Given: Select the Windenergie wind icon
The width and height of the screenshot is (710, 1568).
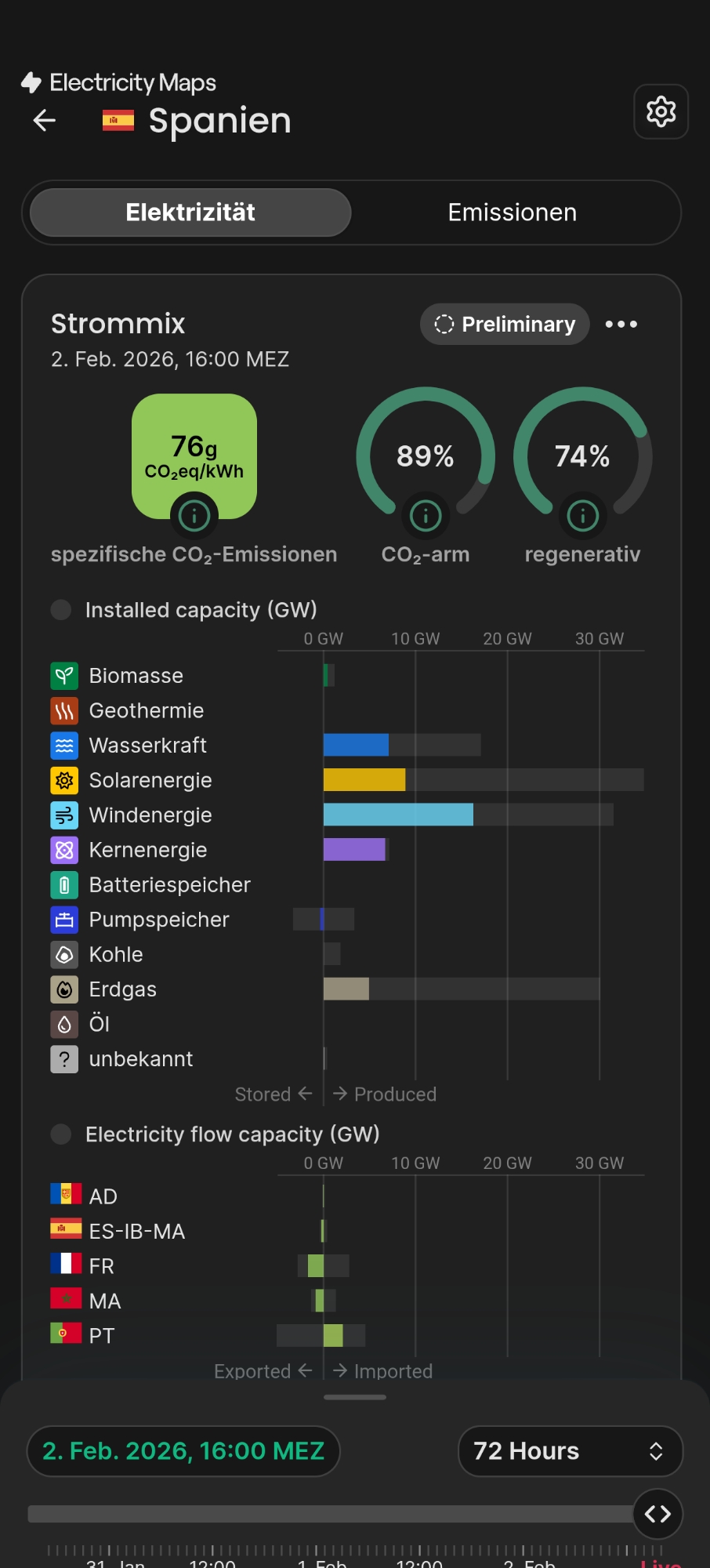Looking at the screenshot, I should coord(64,815).
